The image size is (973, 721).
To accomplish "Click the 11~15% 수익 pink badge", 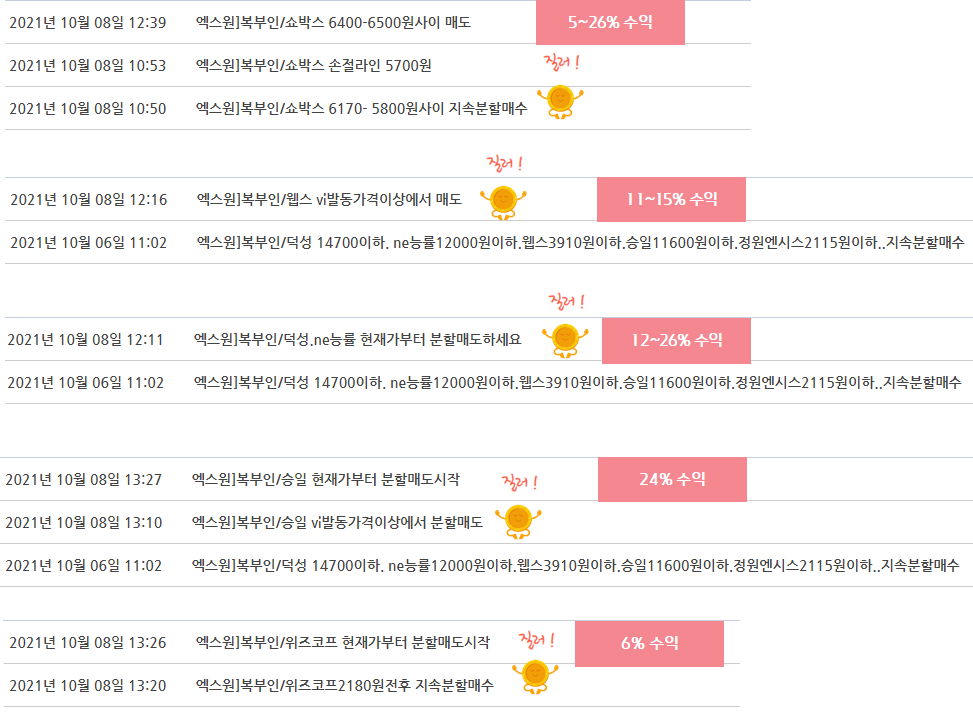I will point(671,199).
